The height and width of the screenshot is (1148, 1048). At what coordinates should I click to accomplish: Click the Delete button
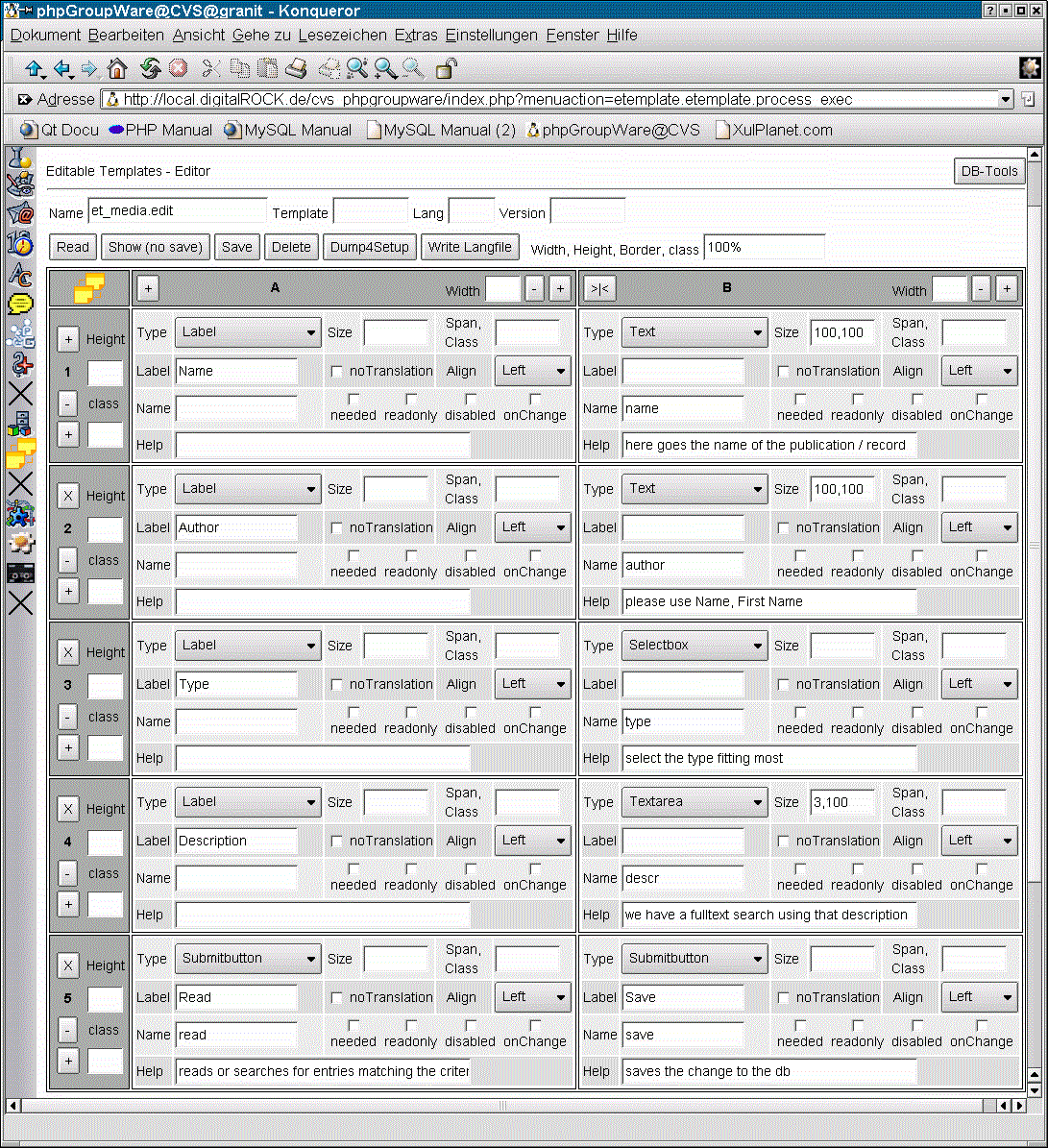pyautogui.click(x=291, y=248)
